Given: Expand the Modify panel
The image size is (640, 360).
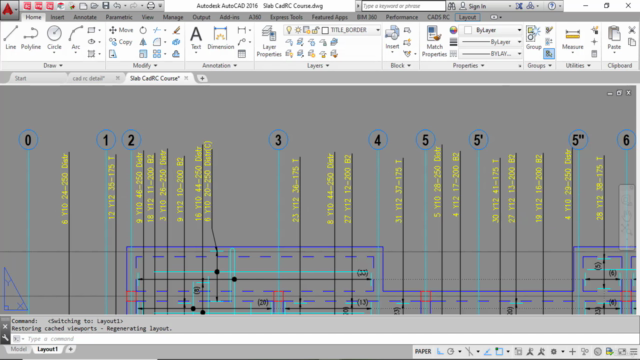Looking at the screenshot, I should pos(145,65).
